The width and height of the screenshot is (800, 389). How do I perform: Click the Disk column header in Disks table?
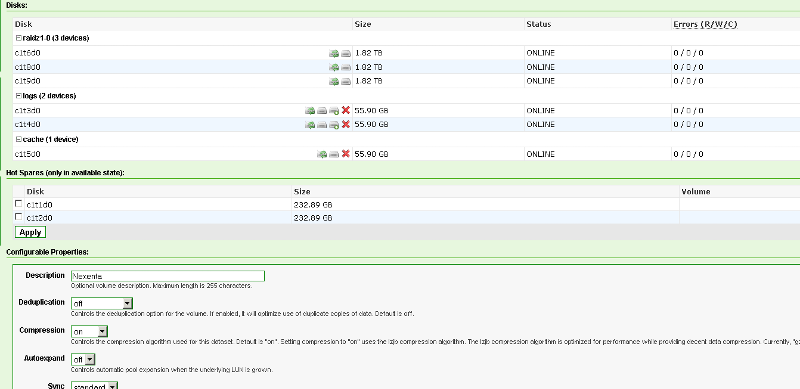pos(23,24)
